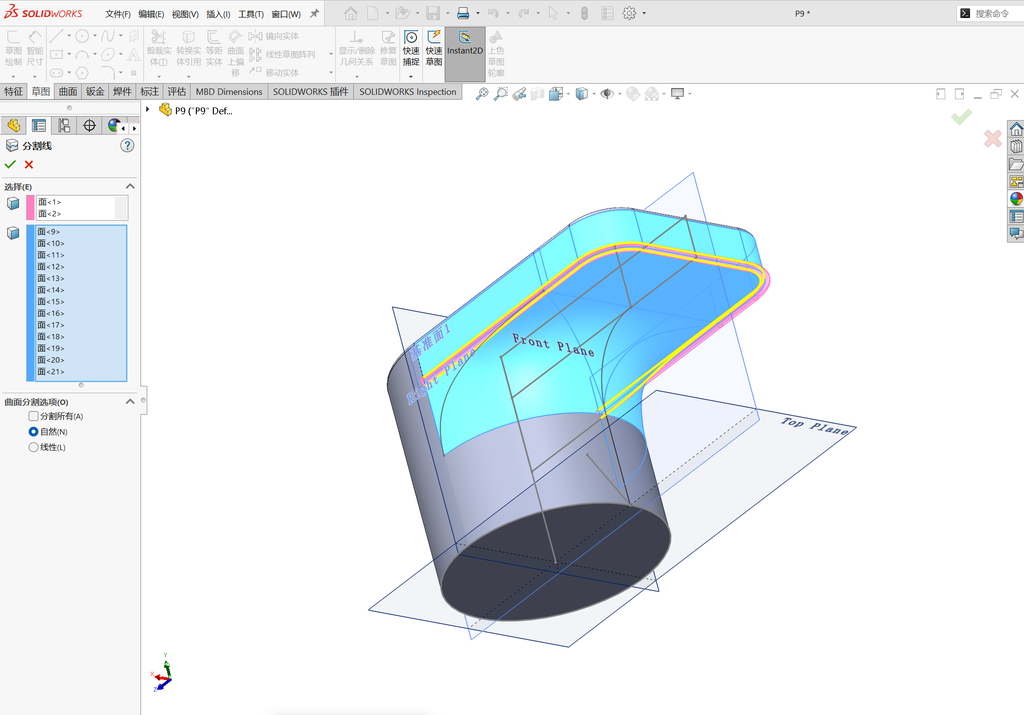This screenshot has height=715, width=1024.
Task: Open the Options gear dropdown arrow
Action: 644,13
